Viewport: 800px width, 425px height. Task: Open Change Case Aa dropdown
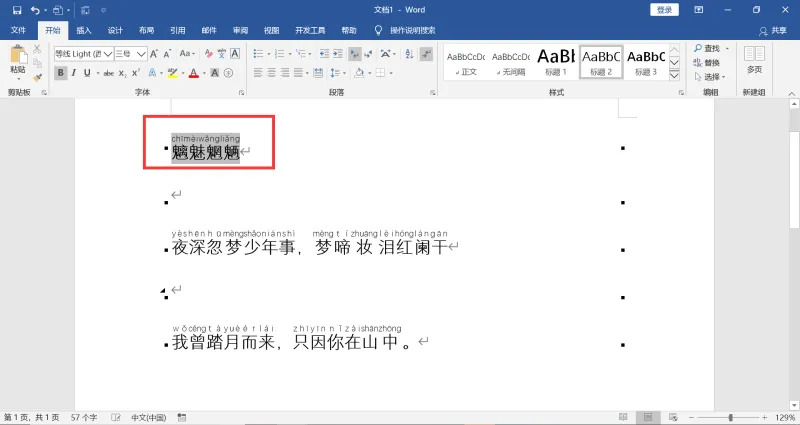pos(187,54)
